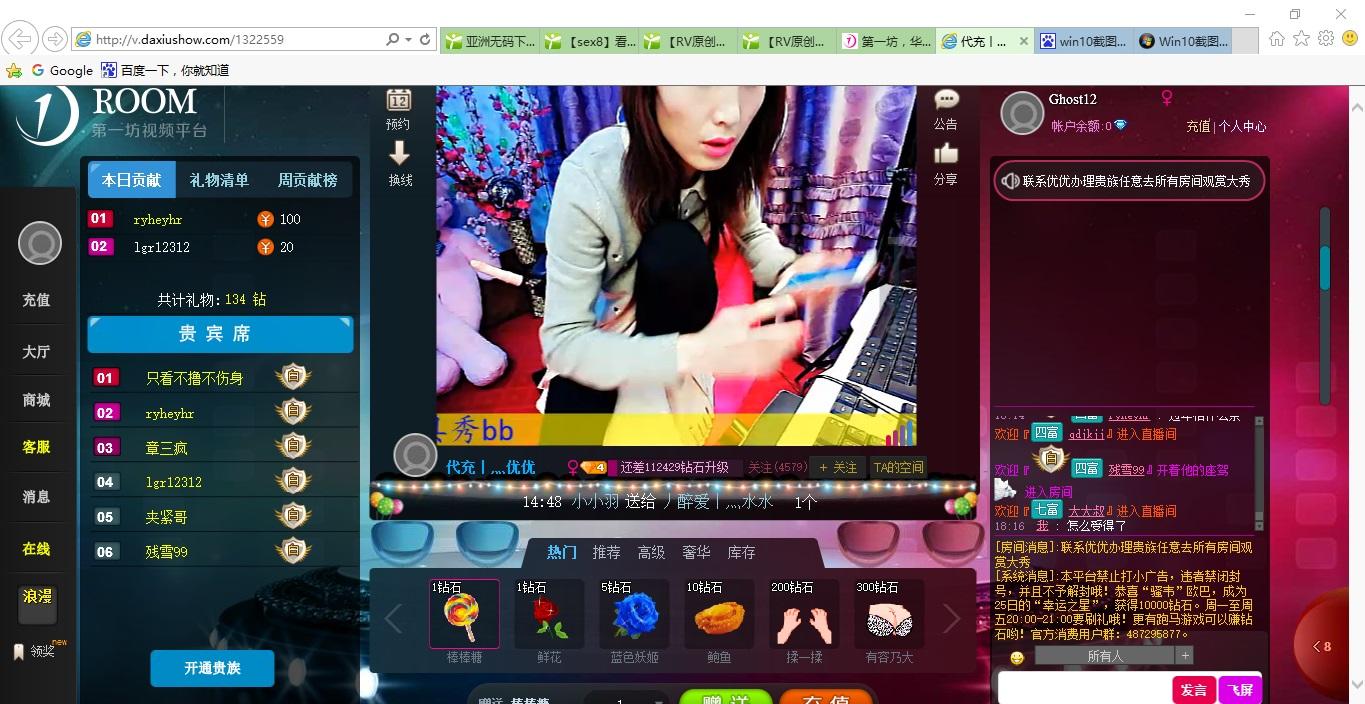1365x704 pixels.
Task: Click the 飞屏 button
Action: coord(1240,690)
